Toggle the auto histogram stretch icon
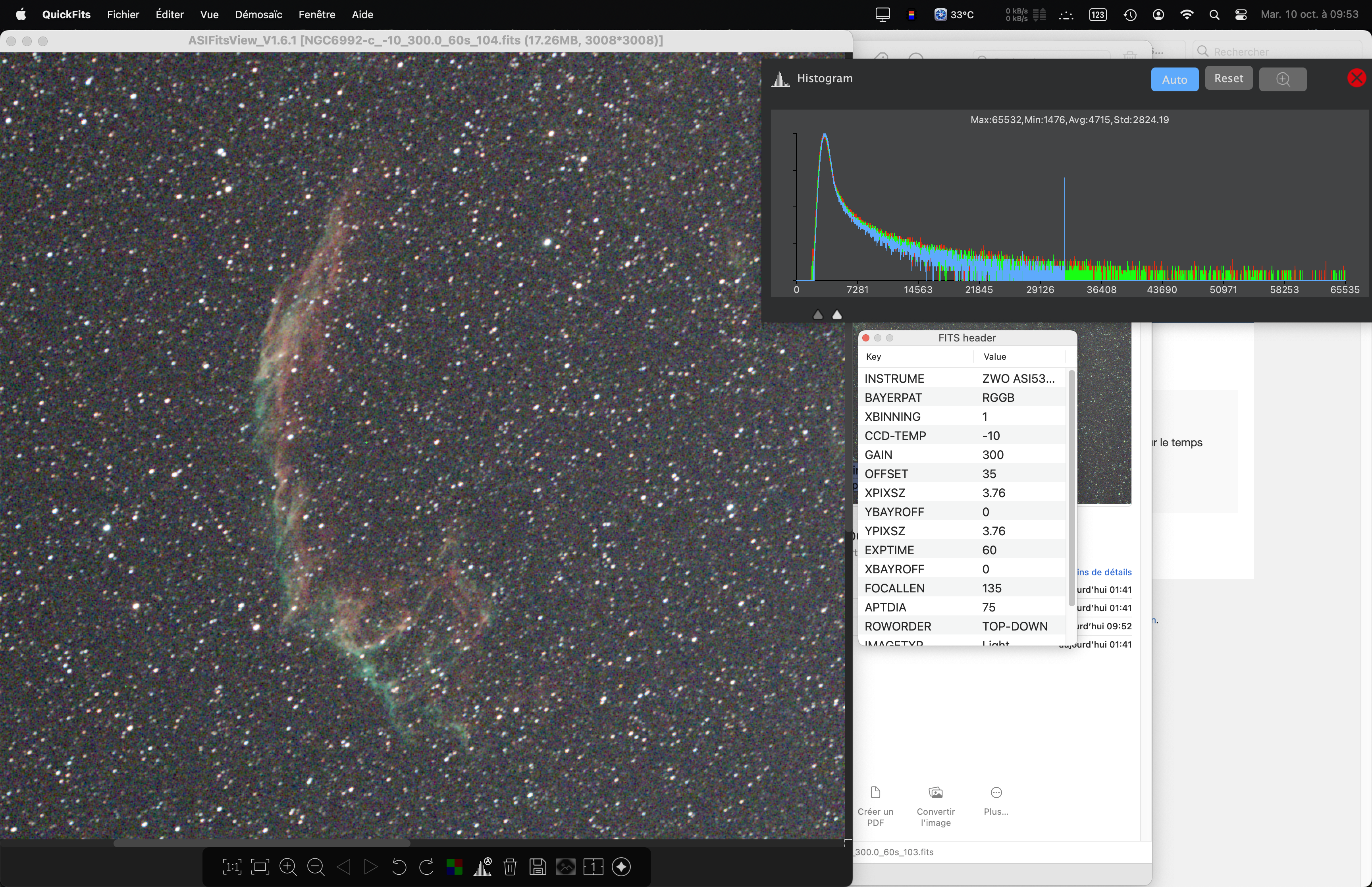1372x887 pixels. pyautogui.click(x=482, y=867)
